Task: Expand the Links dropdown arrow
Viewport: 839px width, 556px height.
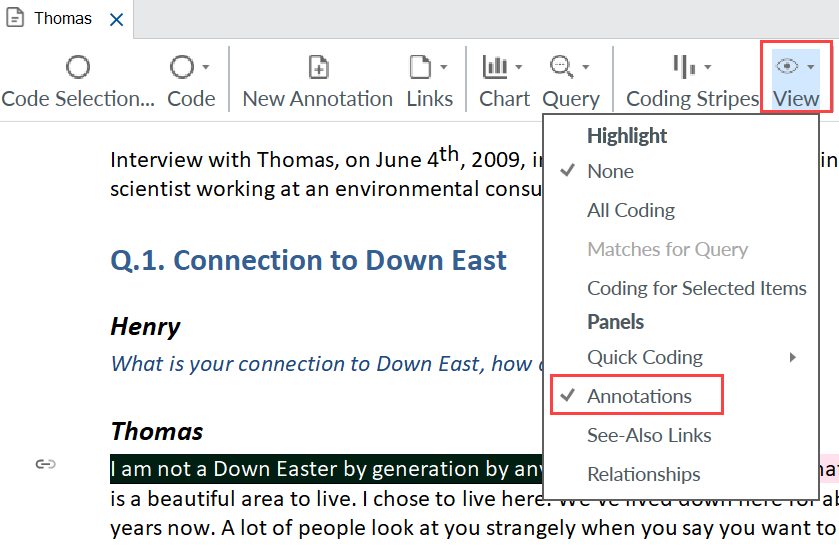Action: click(444, 67)
